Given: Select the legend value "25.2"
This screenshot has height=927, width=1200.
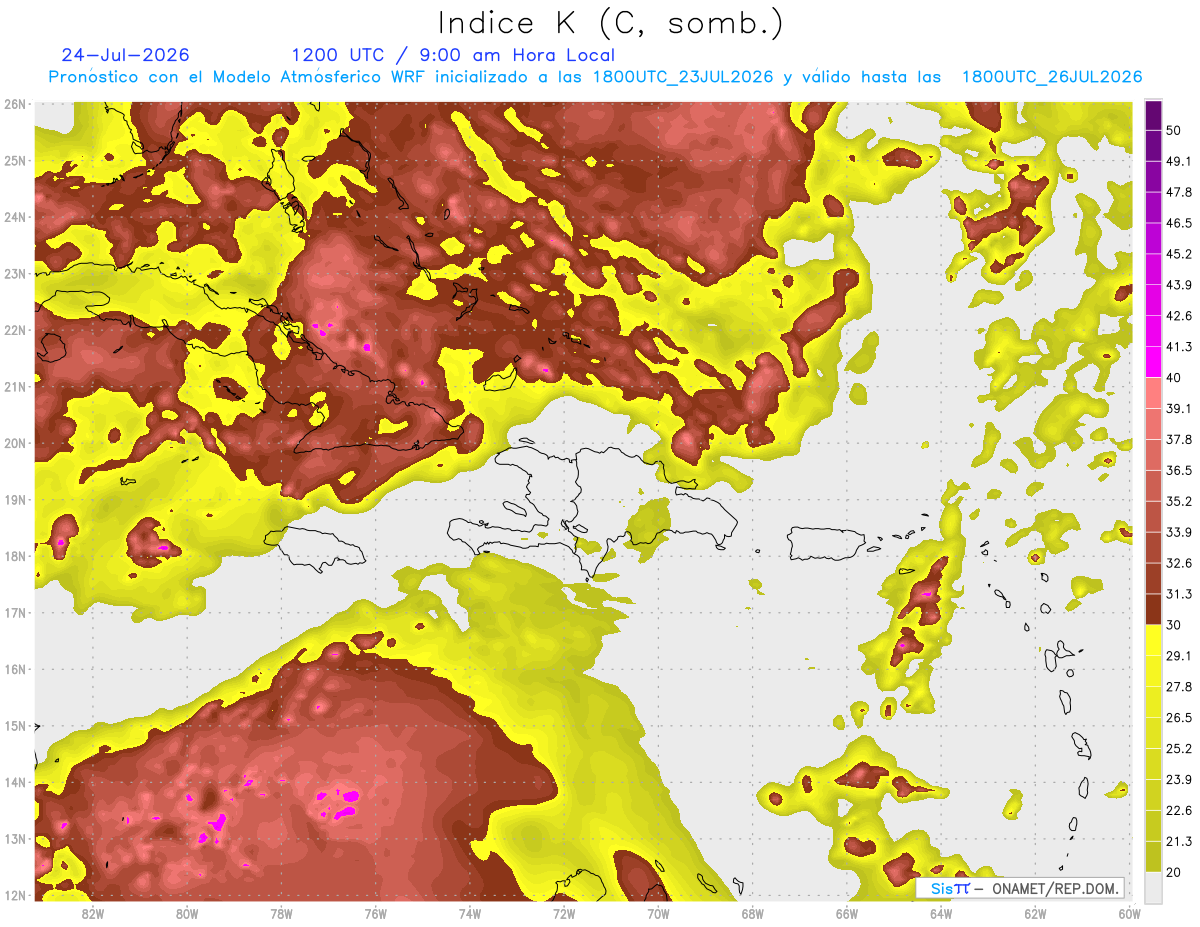Looking at the screenshot, I should (1179, 749).
